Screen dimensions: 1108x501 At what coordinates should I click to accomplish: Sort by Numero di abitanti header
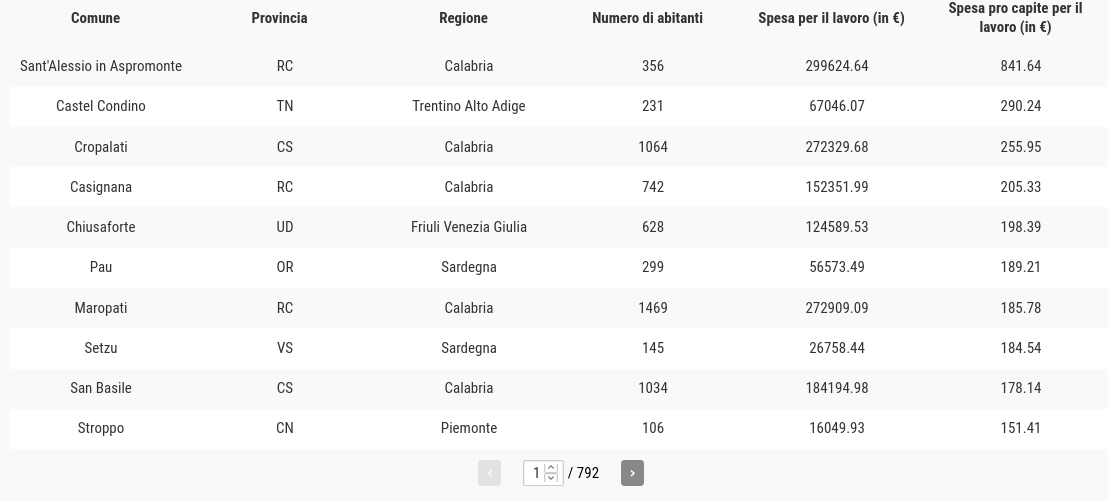pyautogui.click(x=647, y=18)
